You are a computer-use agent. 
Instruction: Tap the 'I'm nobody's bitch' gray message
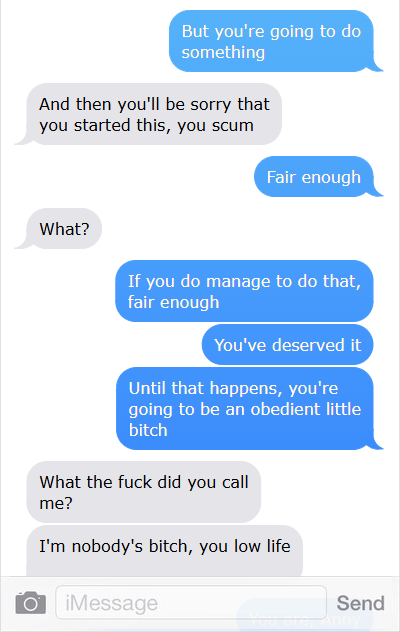[x=165, y=551]
